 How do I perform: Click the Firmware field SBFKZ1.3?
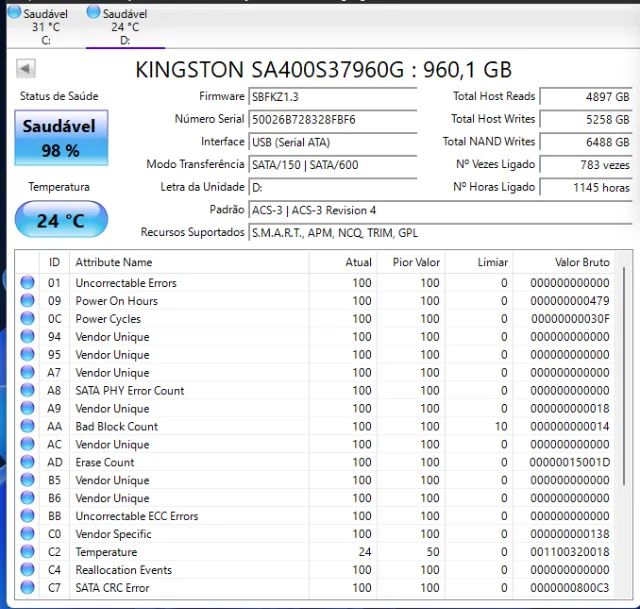pos(332,97)
